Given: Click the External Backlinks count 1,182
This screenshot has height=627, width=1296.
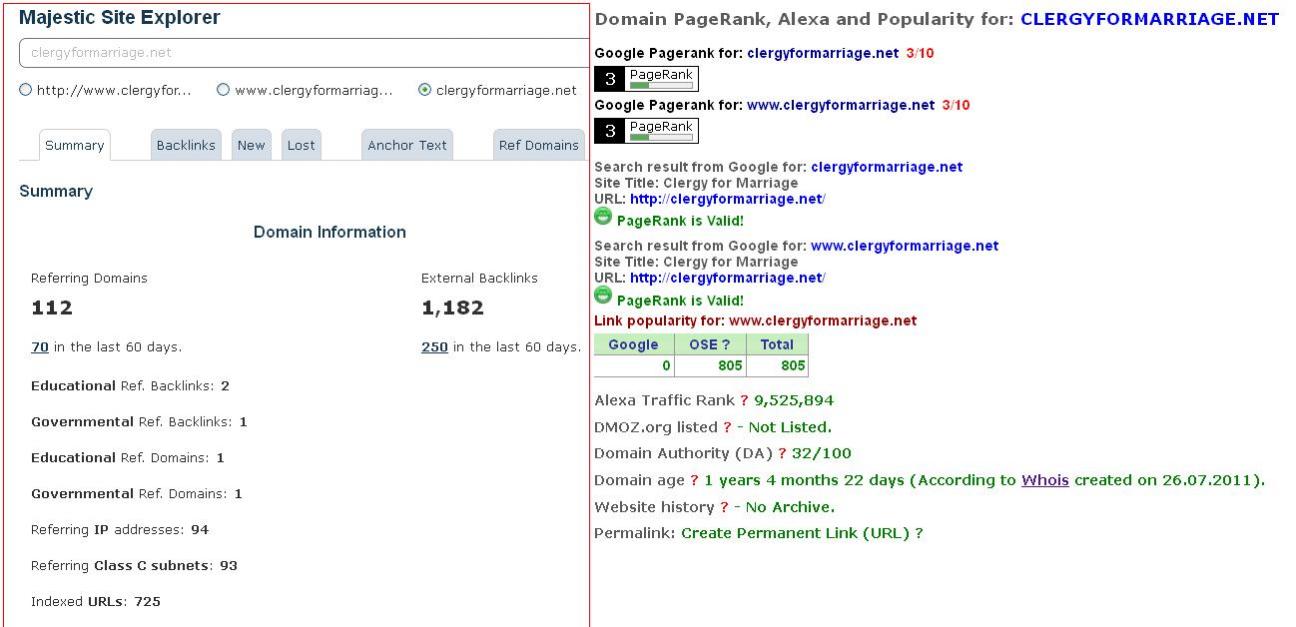Looking at the screenshot, I should [452, 308].
